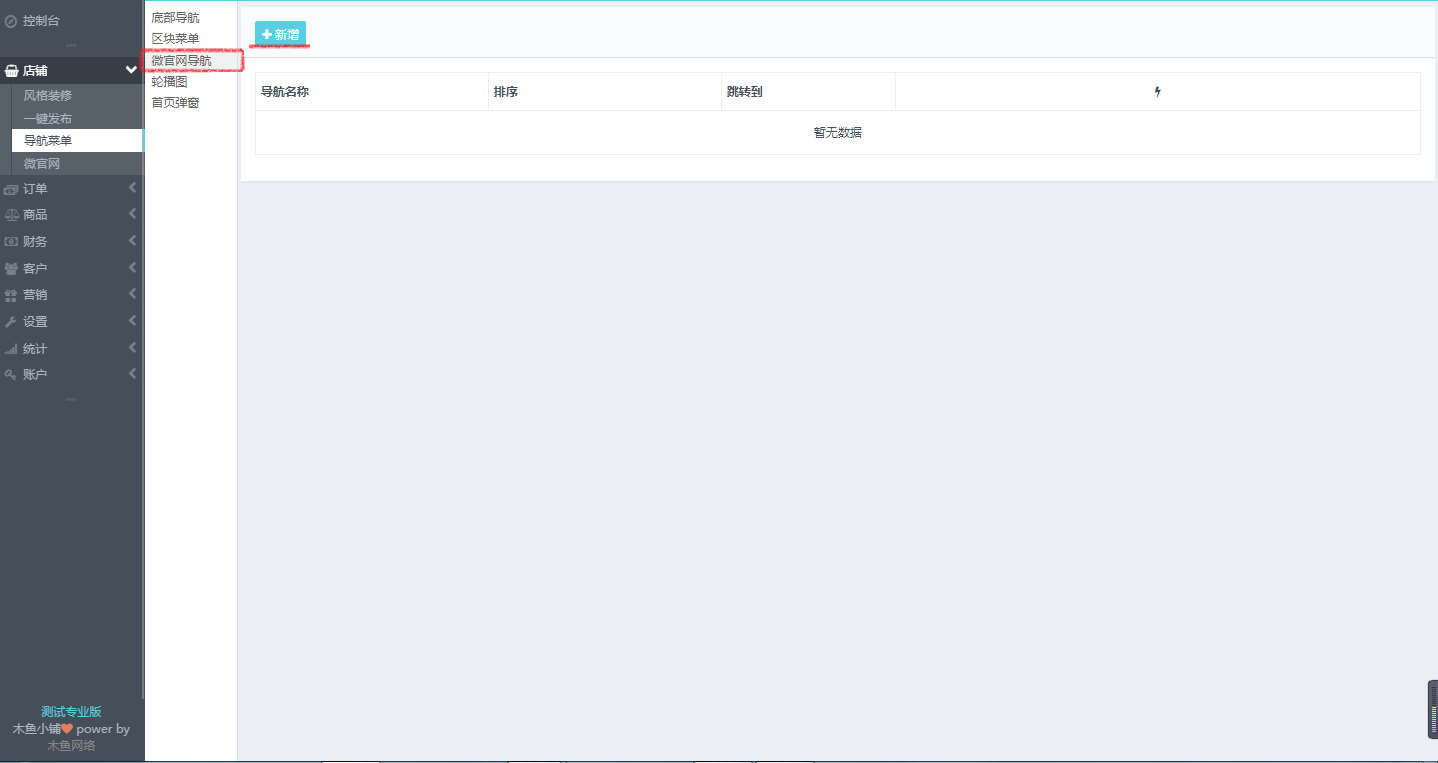Image resolution: width=1438 pixels, height=763 pixels.
Task: Click the 营销 gift icon
Action: 11,295
